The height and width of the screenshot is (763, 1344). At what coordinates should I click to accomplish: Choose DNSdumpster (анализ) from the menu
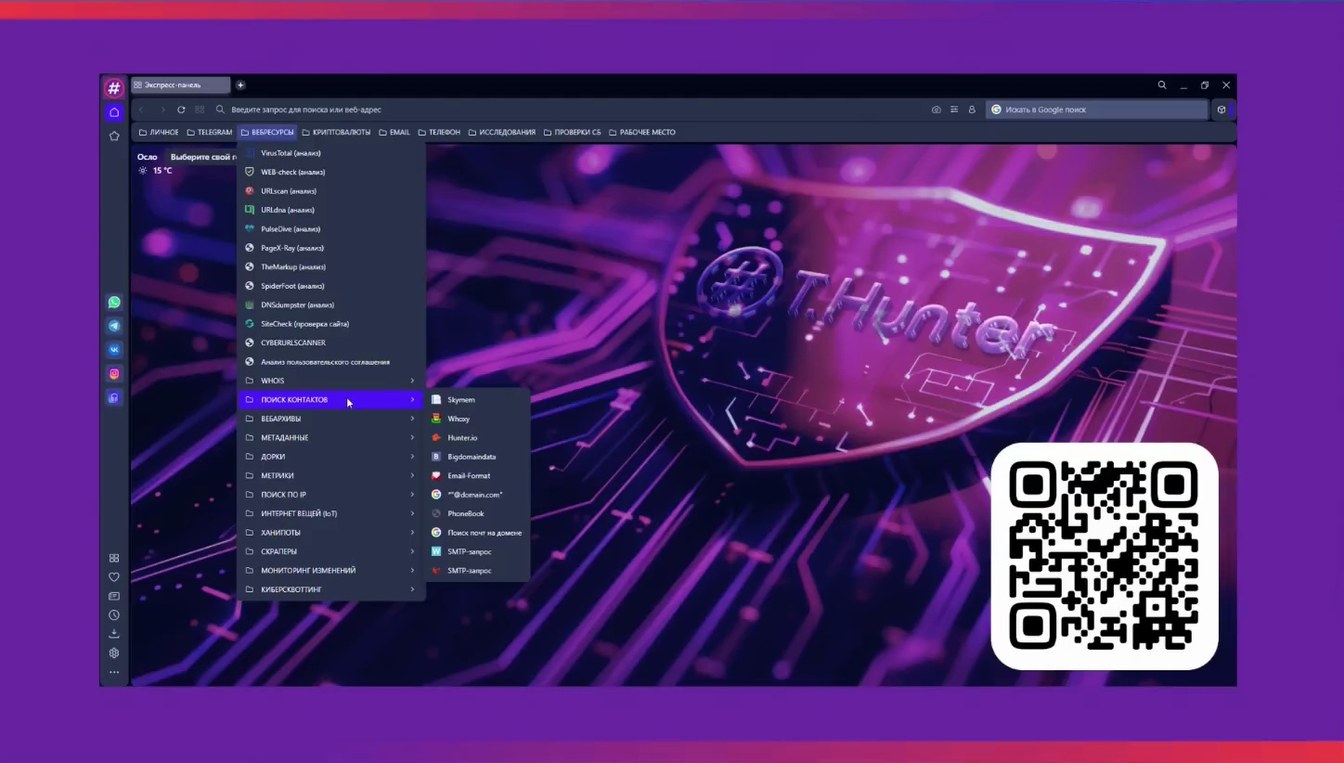tap(331, 305)
